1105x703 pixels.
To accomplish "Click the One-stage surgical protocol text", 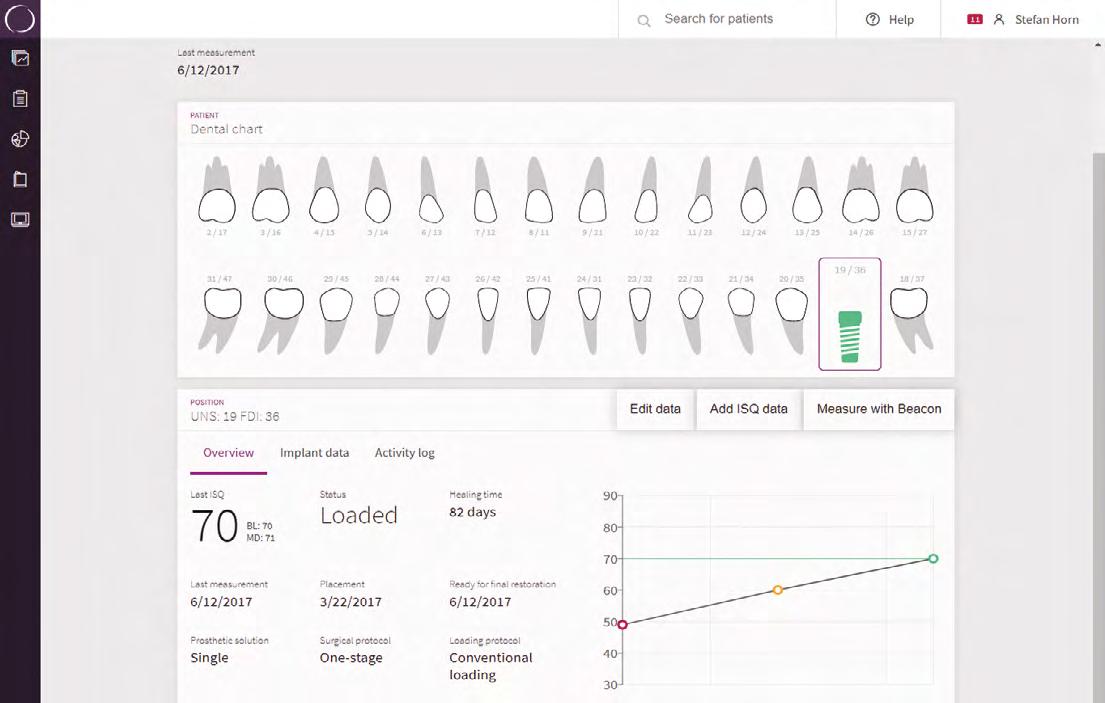I will pyautogui.click(x=351, y=658).
